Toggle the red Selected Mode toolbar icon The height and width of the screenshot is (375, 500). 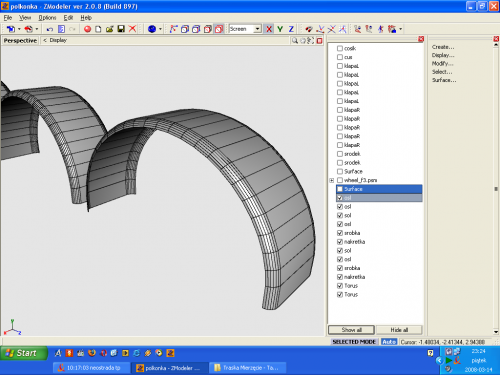[x=219, y=29]
